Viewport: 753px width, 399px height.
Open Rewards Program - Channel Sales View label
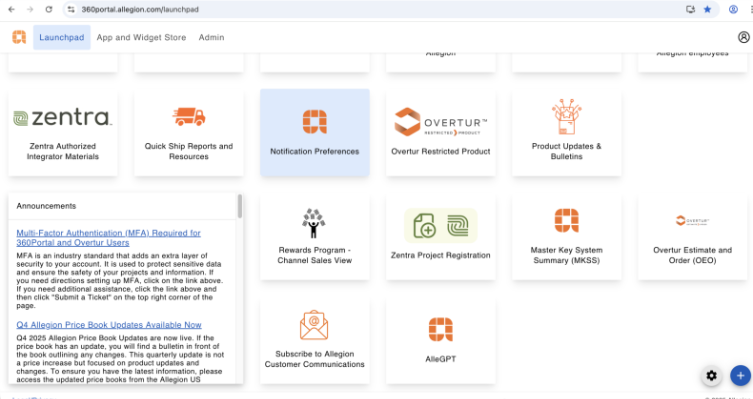(315, 255)
